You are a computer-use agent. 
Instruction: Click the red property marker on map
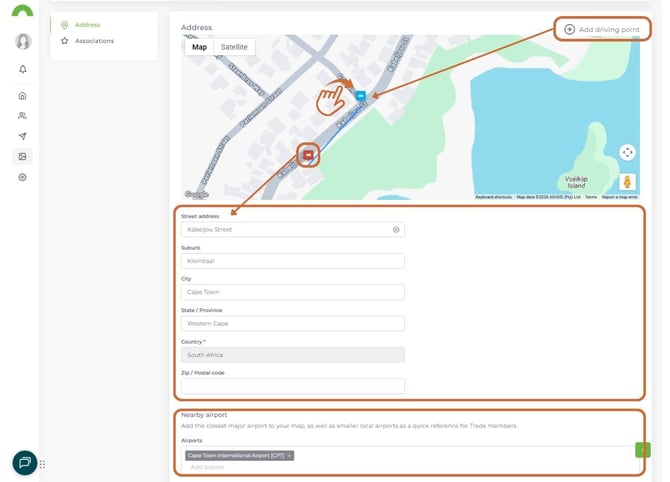[308, 153]
